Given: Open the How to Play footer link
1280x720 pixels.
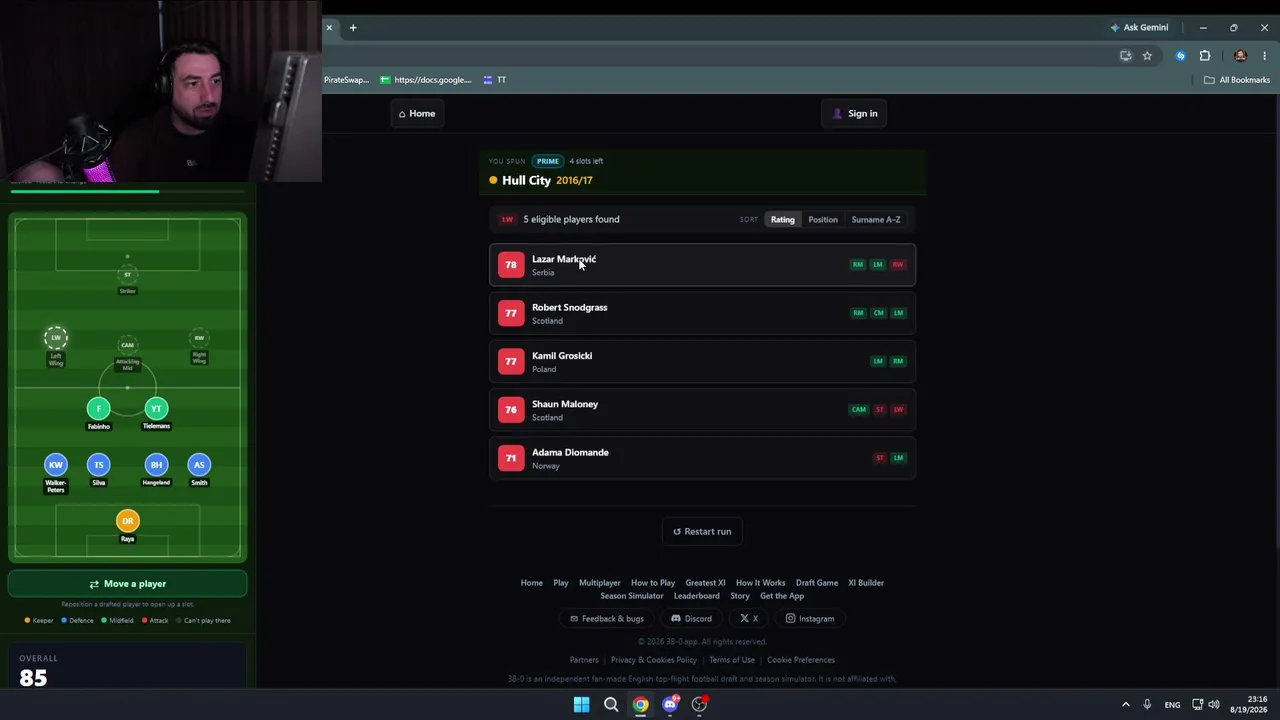Looking at the screenshot, I should click(653, 583).
